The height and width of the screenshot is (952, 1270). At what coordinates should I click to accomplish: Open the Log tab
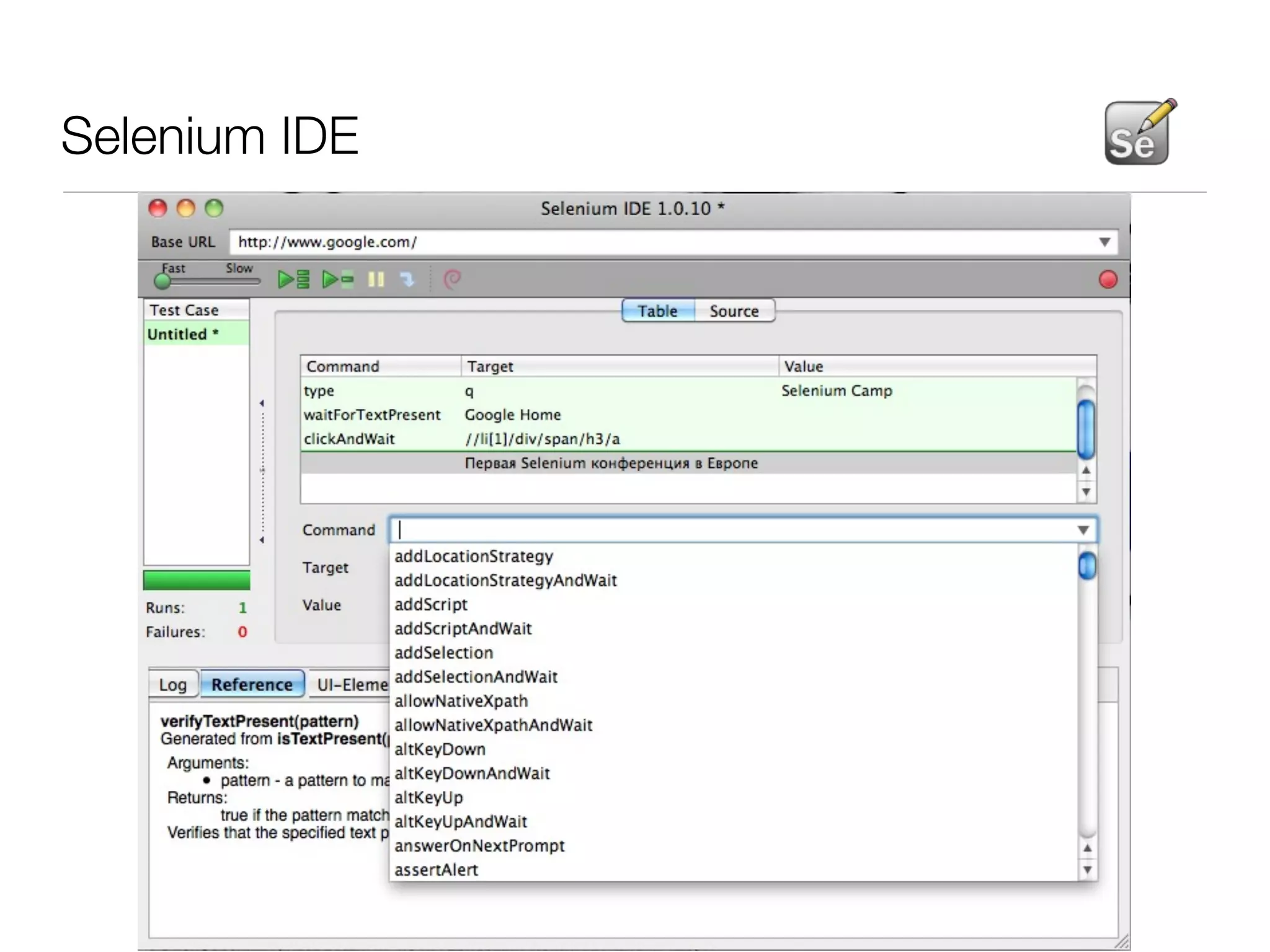pyautogui.click(x=173, y=684)
